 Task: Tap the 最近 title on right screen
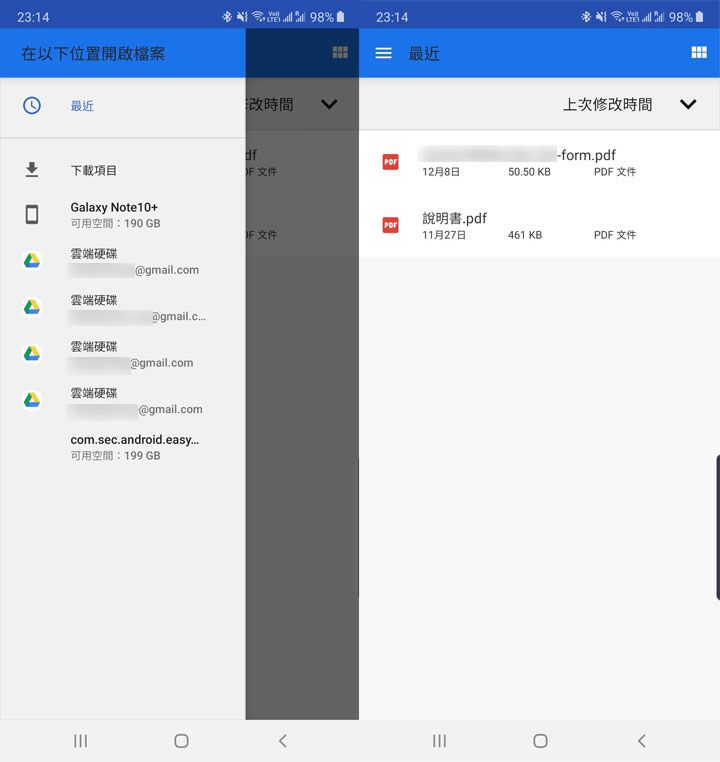(424, 53)
